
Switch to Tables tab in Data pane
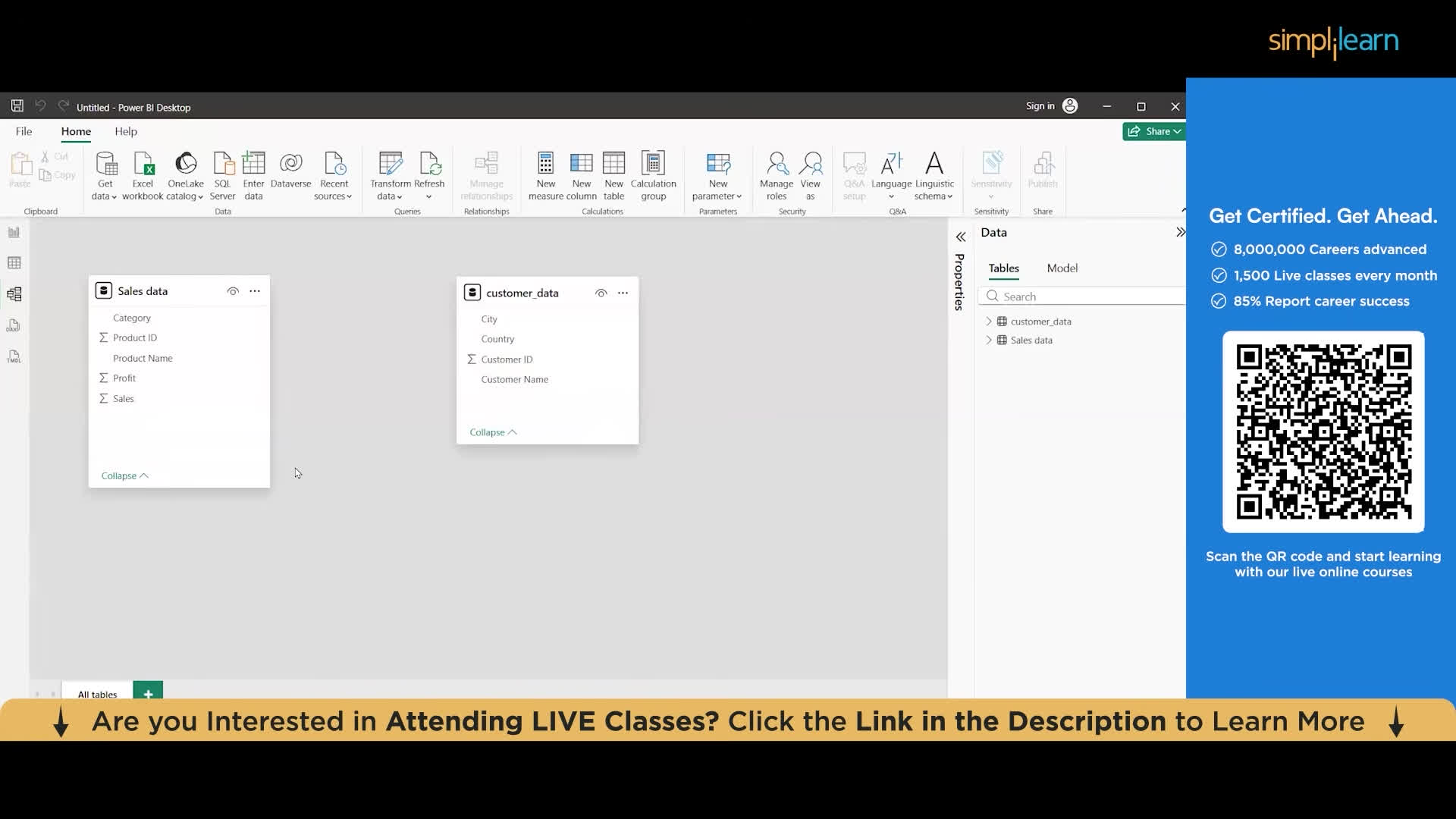[x=1003, y=268]
